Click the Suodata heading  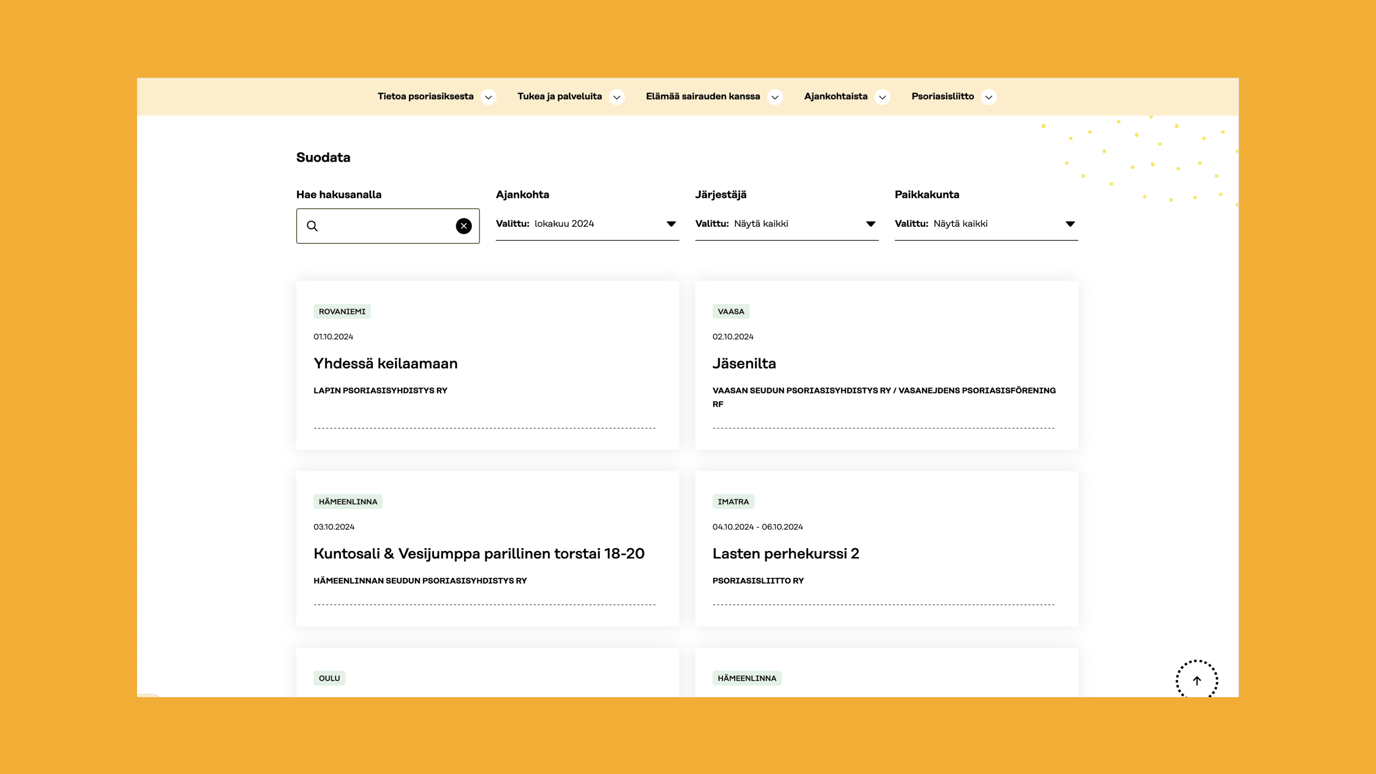tap(323, 157)
